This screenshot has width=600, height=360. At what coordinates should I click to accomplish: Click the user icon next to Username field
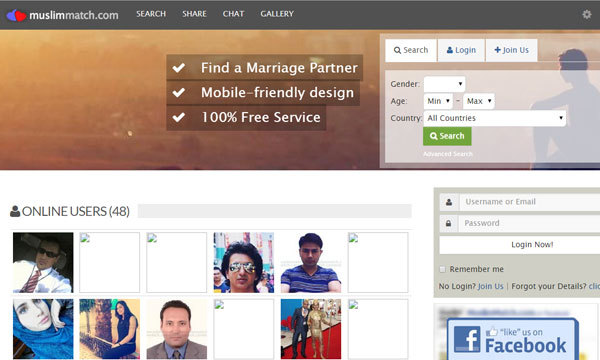click(449, 202)
